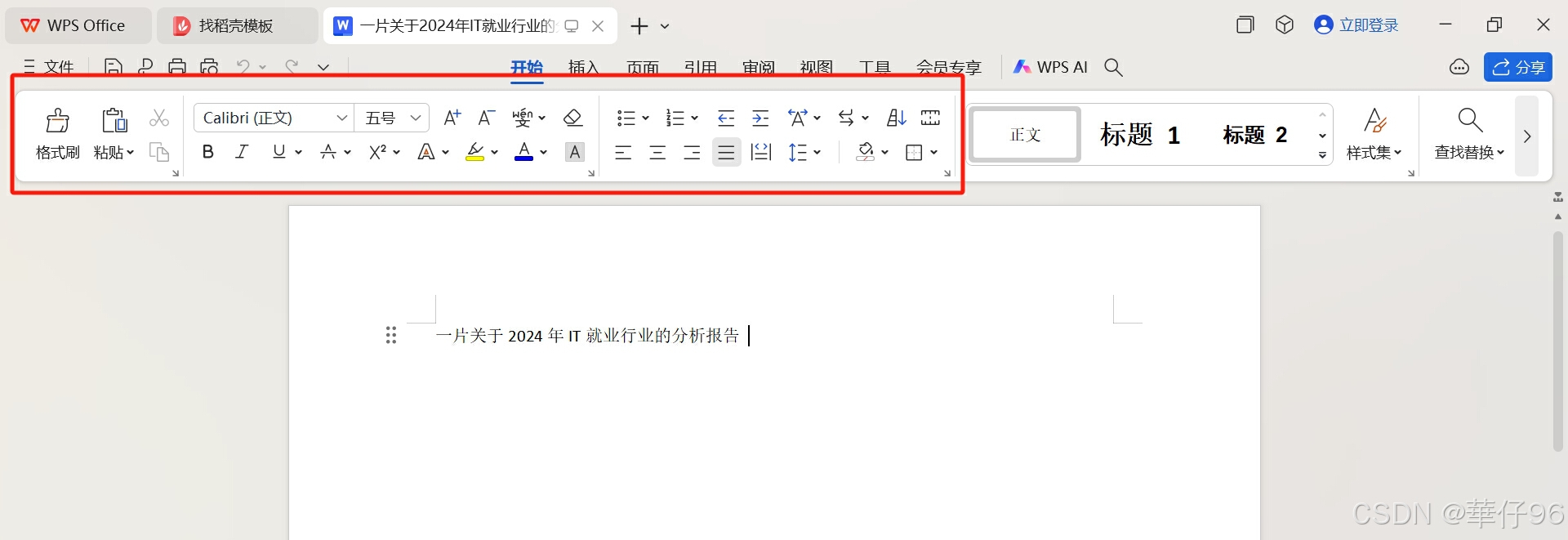Toggle Underline formatting
Image resolution: width=1568 pixels, height=540 pixels.
(x=279, y=152)
